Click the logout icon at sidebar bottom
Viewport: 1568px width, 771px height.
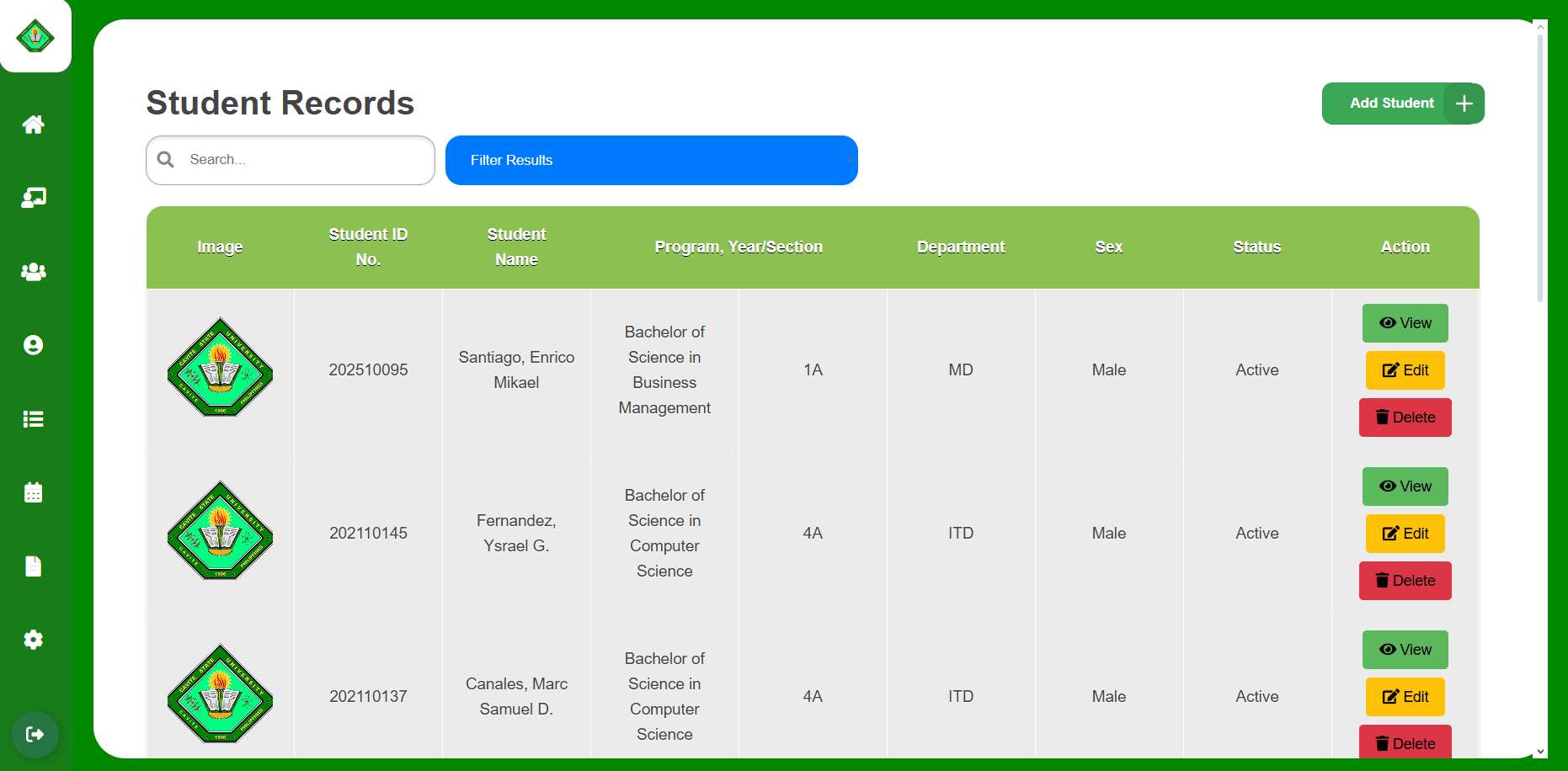pos(35,735)
